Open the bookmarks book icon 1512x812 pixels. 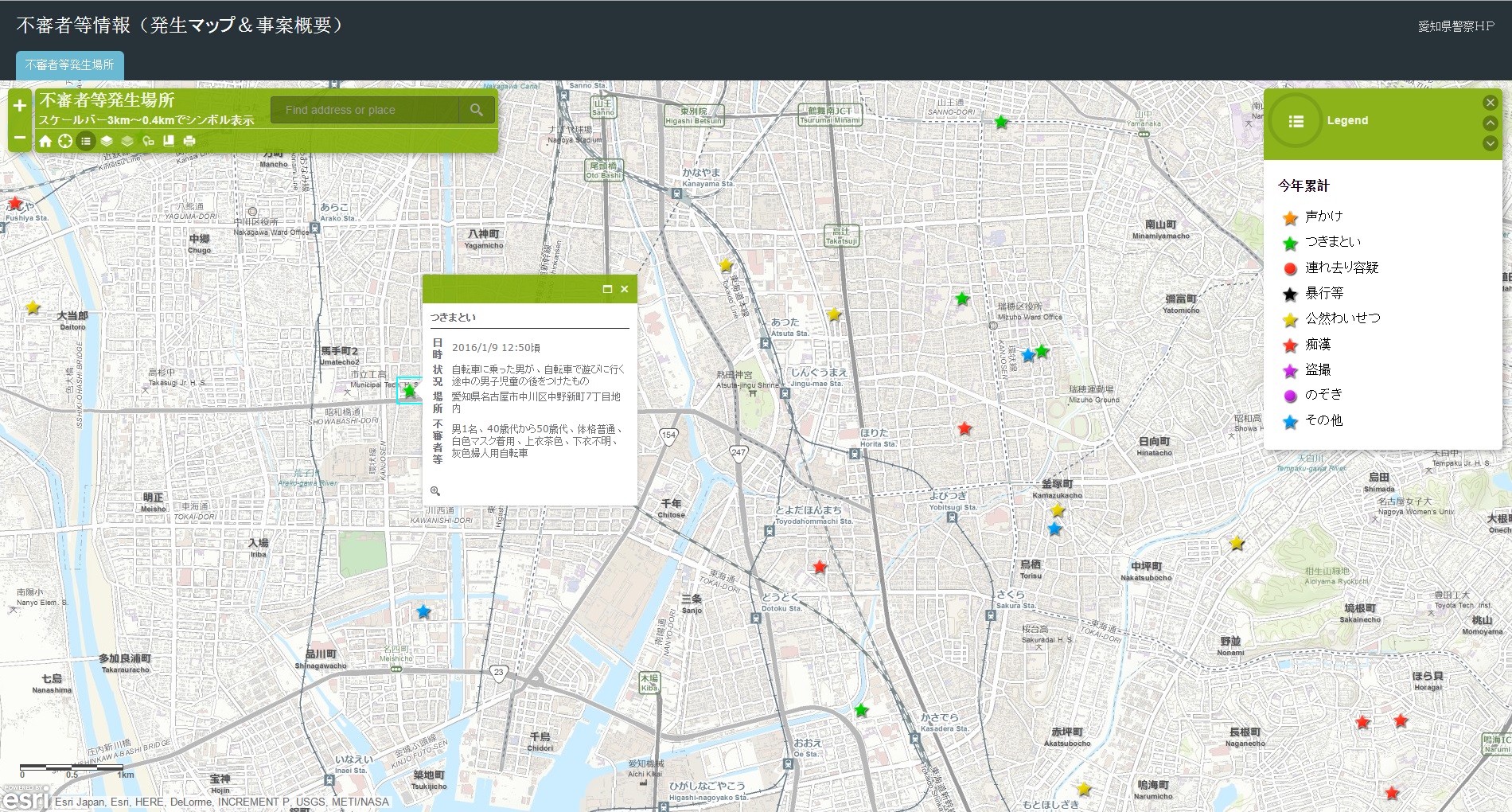coord(169,141)
